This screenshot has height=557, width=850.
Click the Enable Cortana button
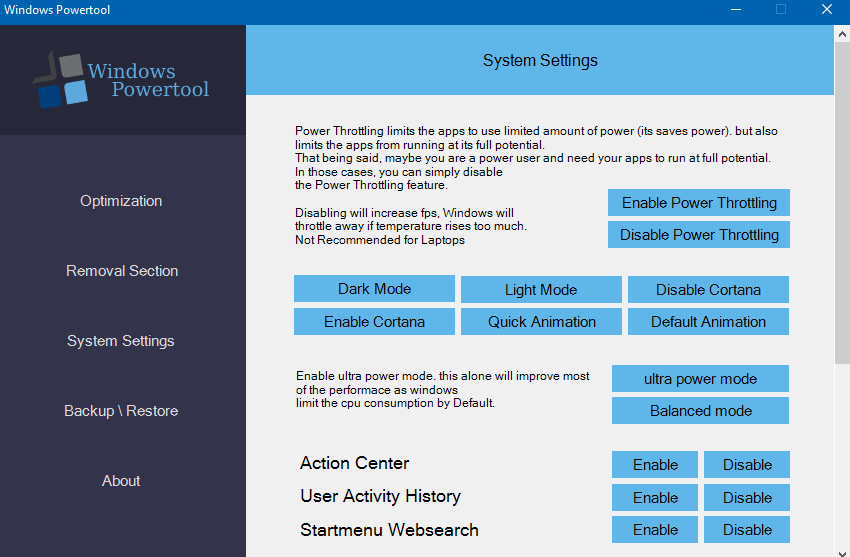point(374,322)
